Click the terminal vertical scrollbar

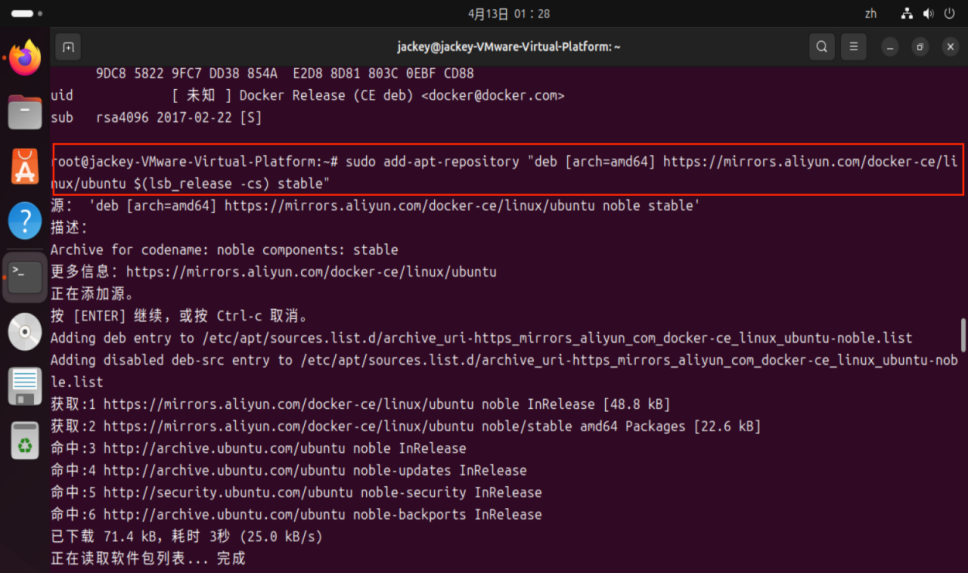coord(962,334)
